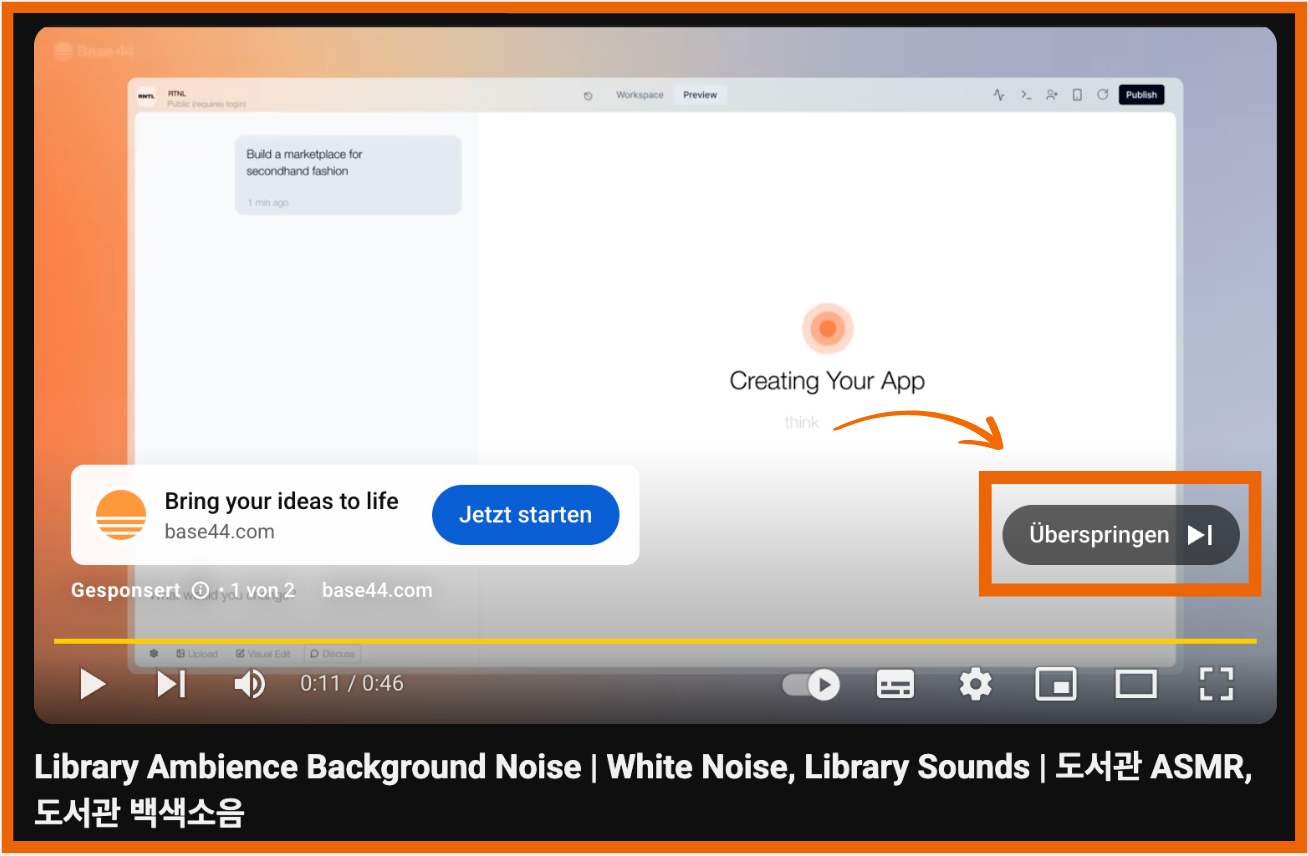Open the settings gear menu
Image resolution: width=1308 pixels, height=856 pixels.
975,684
